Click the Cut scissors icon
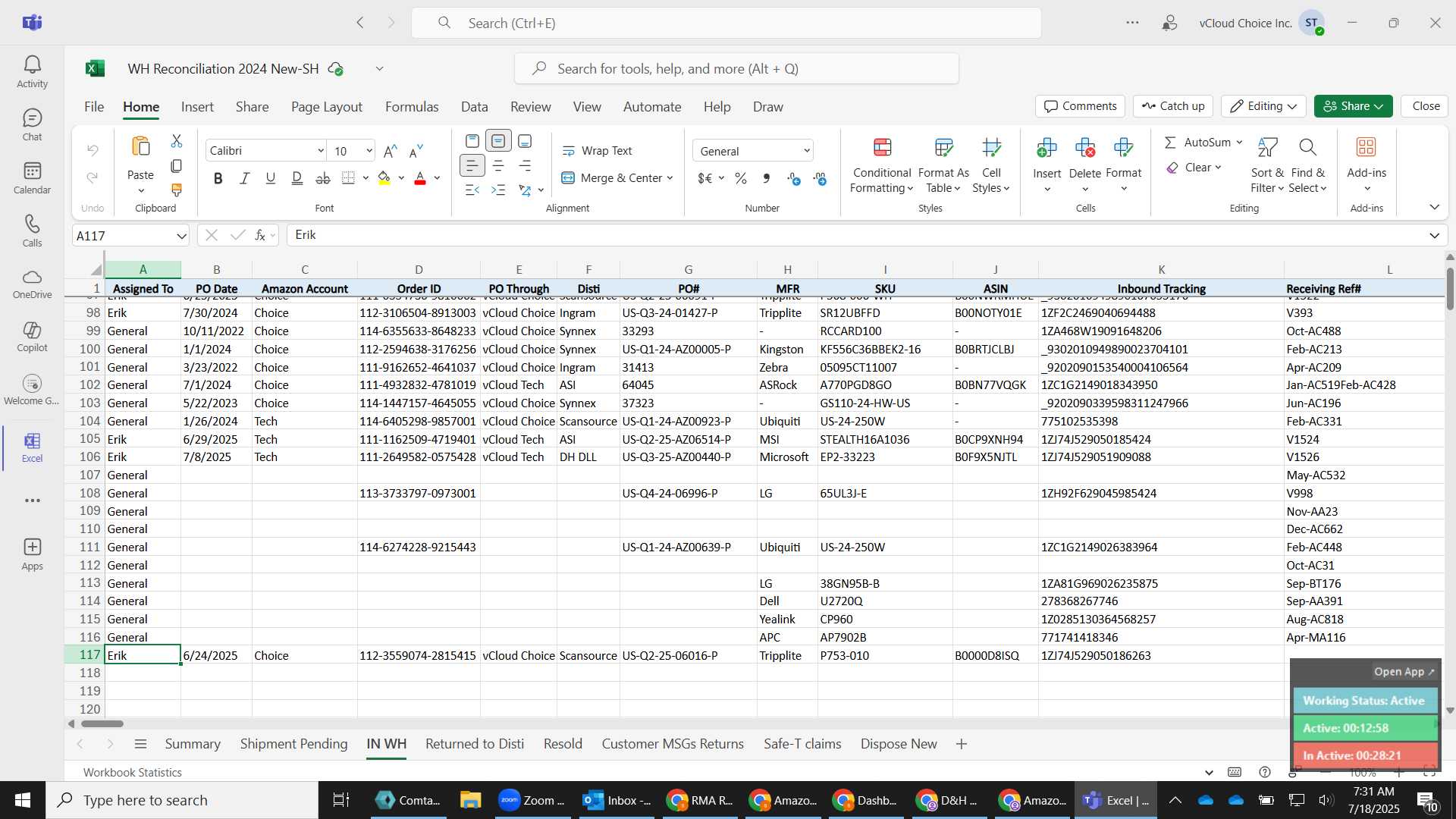 pyautogui.click(x=177, y=141)
